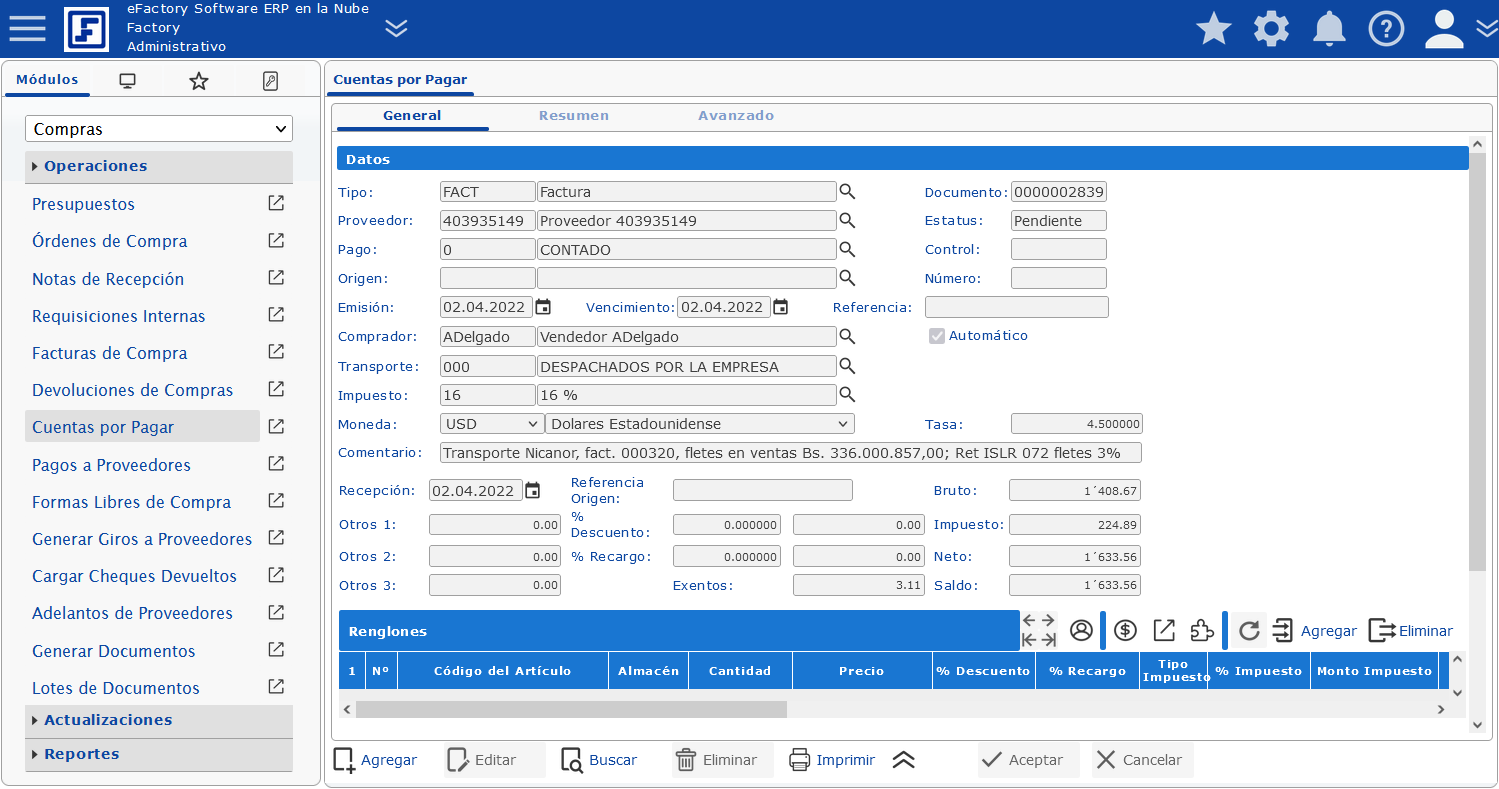Click the new-window icon beside Presupuestos

coord(276,203)
